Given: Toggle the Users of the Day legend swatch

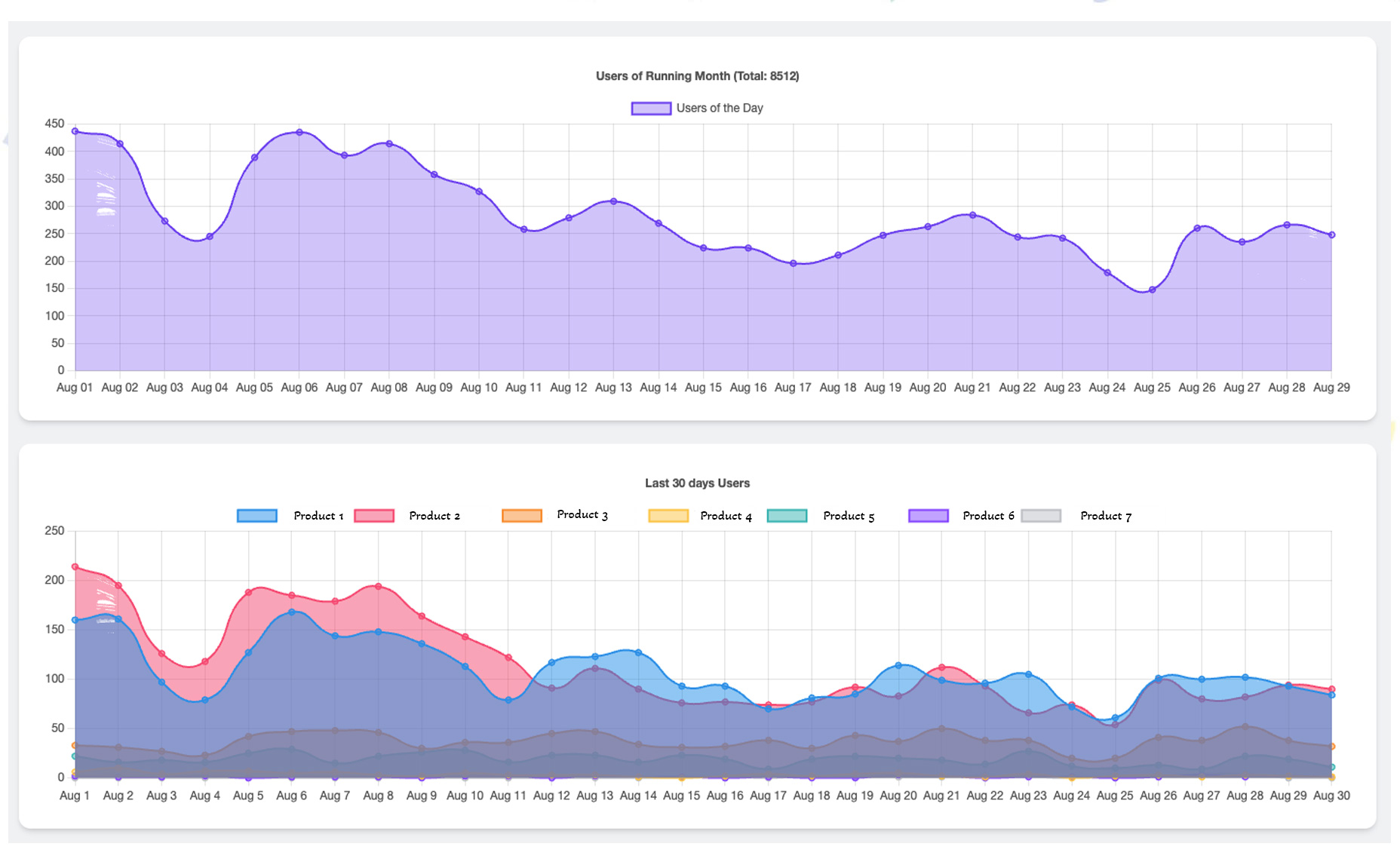Looking at the screenshot, I should (651, 109).
